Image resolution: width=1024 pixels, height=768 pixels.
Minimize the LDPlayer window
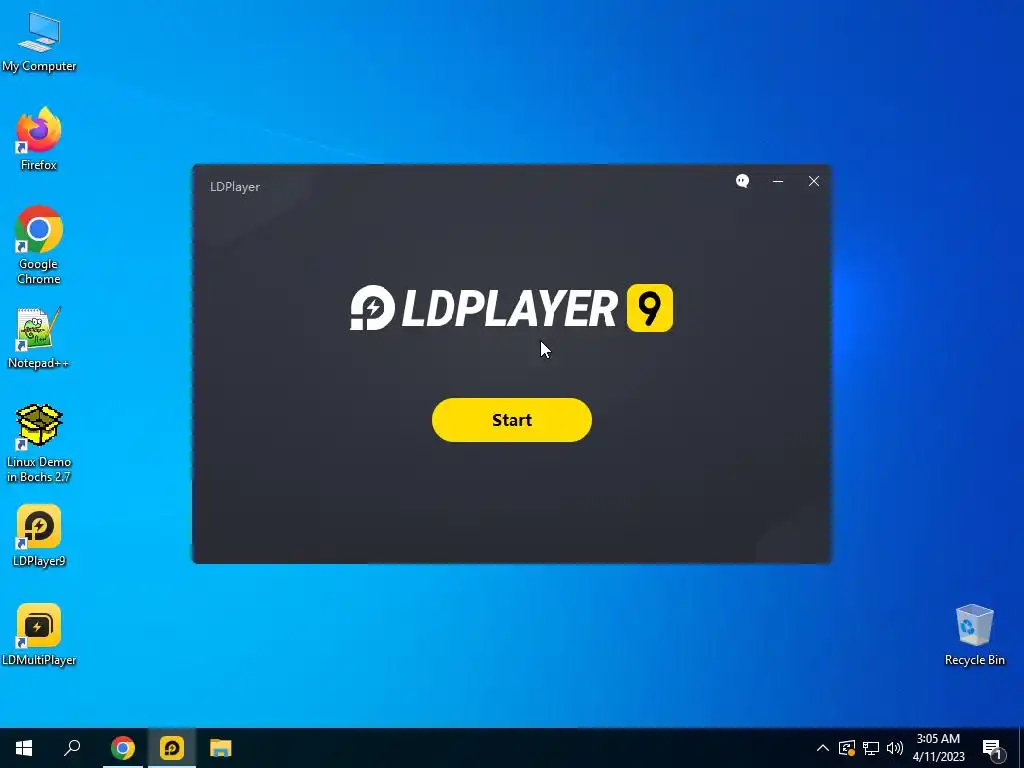(778, 181)
